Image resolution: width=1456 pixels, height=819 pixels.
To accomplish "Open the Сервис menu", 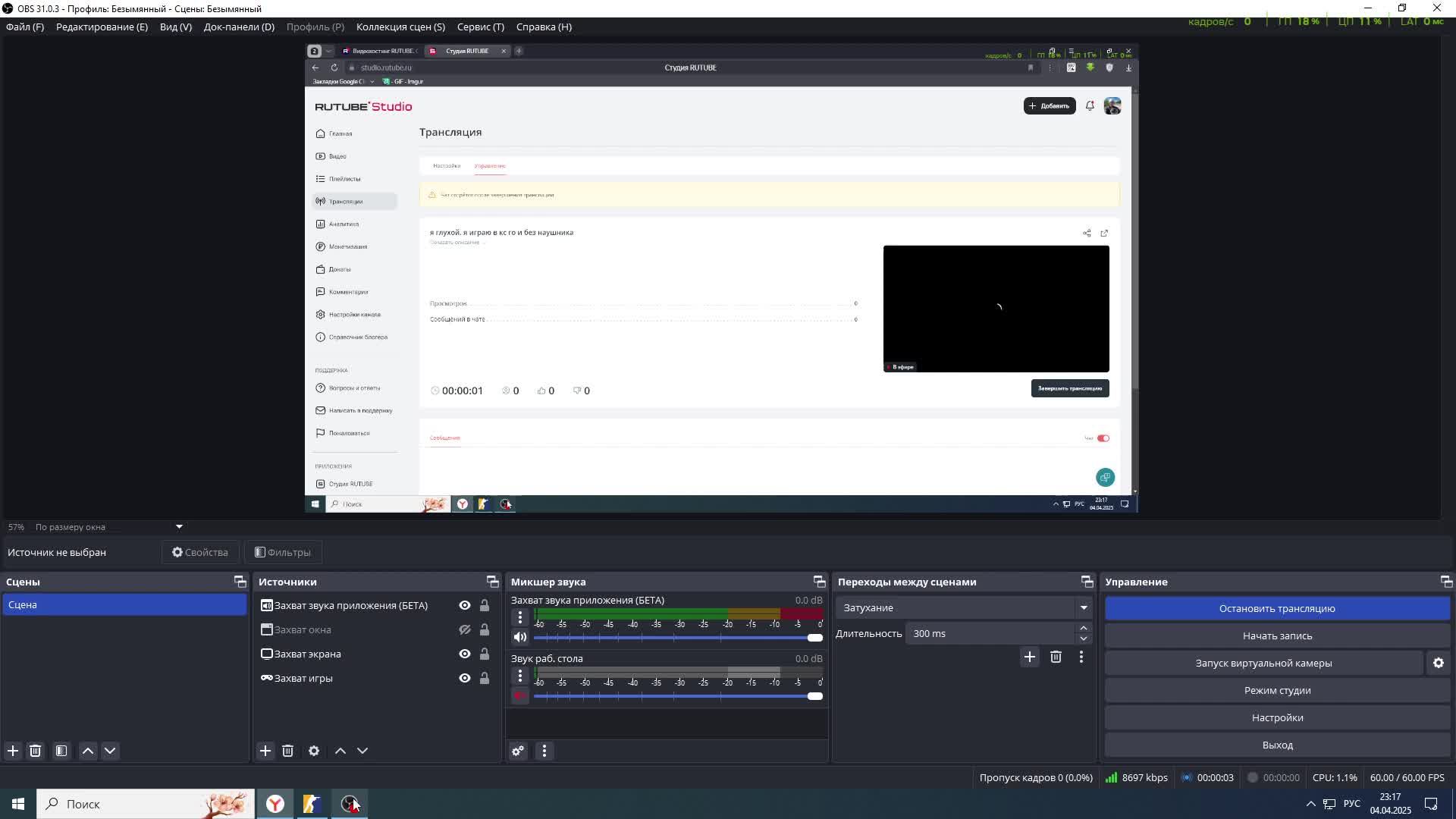I will click(x=481, y=27).
